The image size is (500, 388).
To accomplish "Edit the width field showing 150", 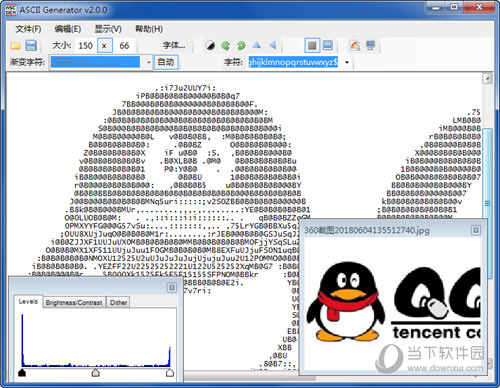I will 86,46.
